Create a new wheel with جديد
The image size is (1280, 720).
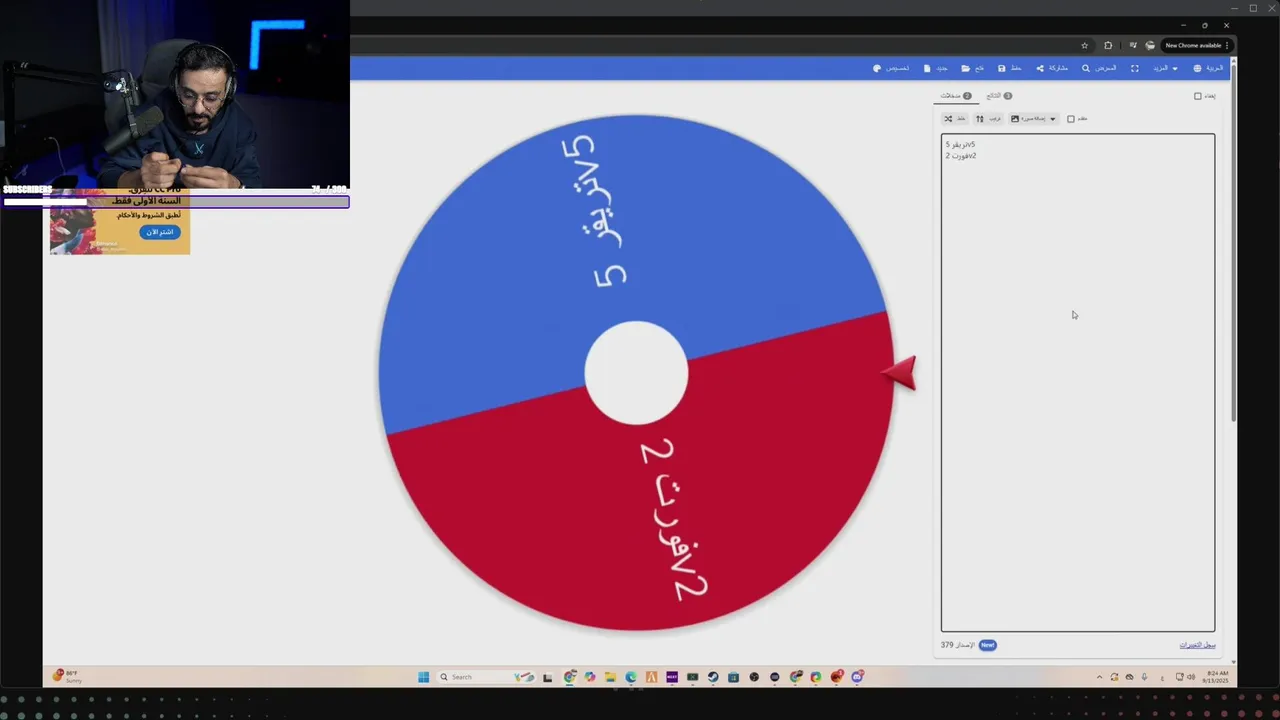coord(935,68)
